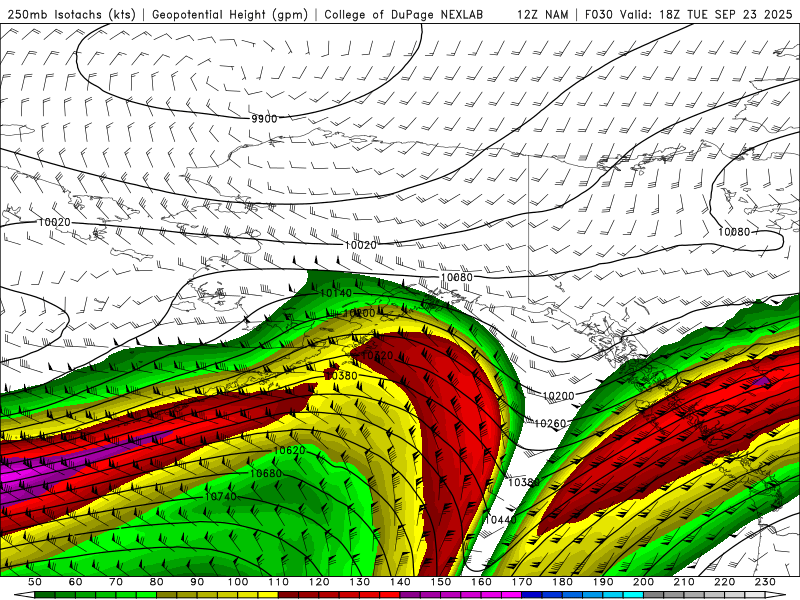Click the 10080 contour label near the right edge
The image size is (800, 600).
coord(734,232)
